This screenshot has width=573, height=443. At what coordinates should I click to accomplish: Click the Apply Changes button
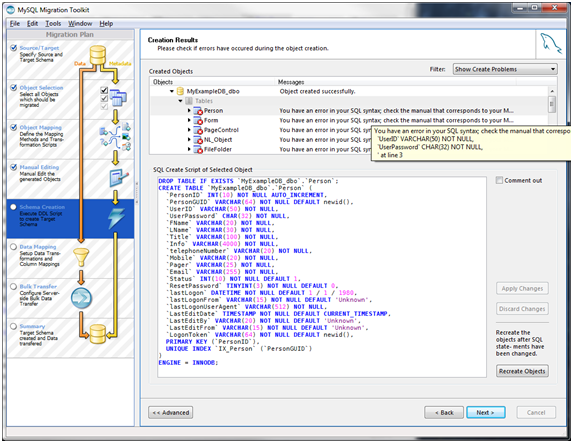522,288
